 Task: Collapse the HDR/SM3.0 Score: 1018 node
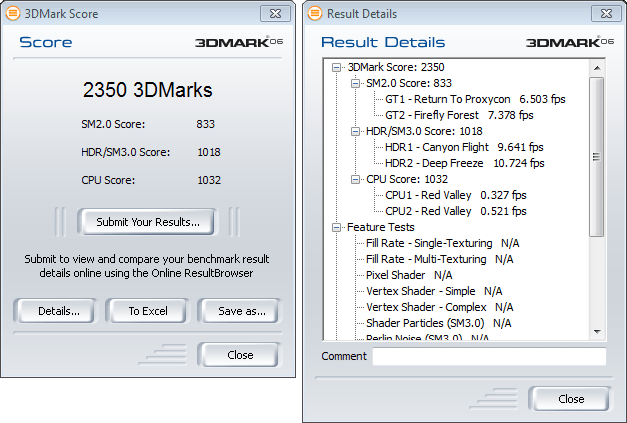coord(355,131)
